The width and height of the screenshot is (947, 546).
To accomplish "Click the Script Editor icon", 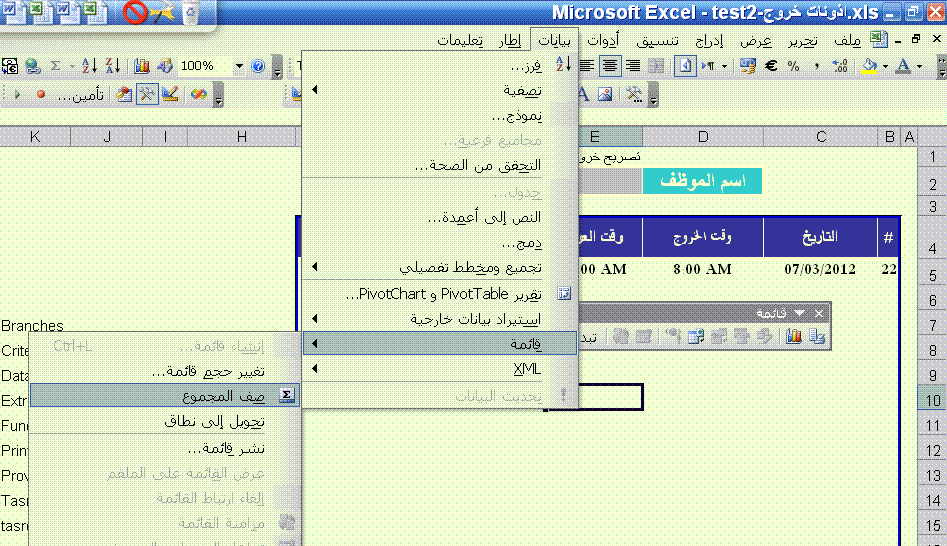I will [x=199, y=94].
